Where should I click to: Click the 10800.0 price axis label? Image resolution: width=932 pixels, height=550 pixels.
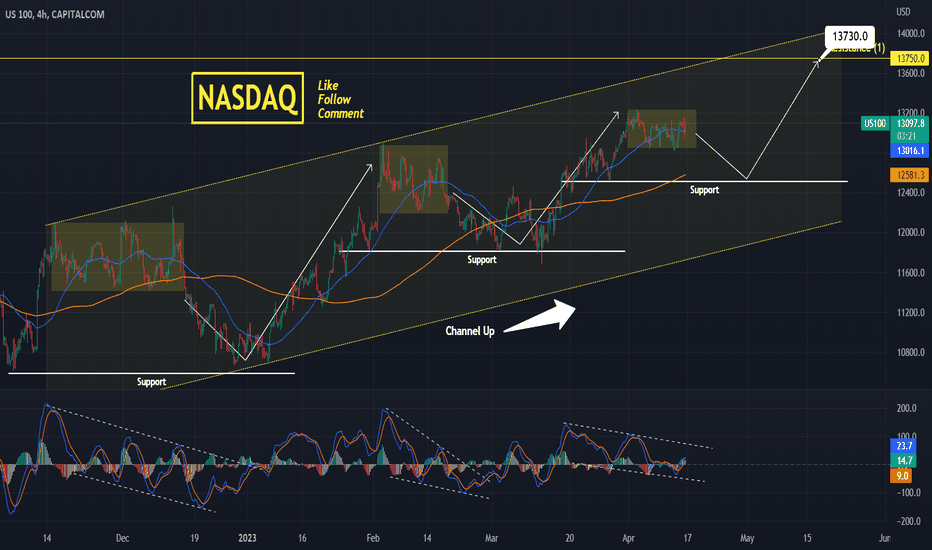click(x=911, y=352)
